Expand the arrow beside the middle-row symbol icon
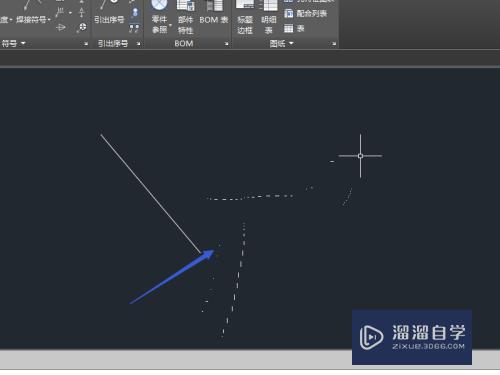The image size is (500, 375). click(x=70, y=13)
